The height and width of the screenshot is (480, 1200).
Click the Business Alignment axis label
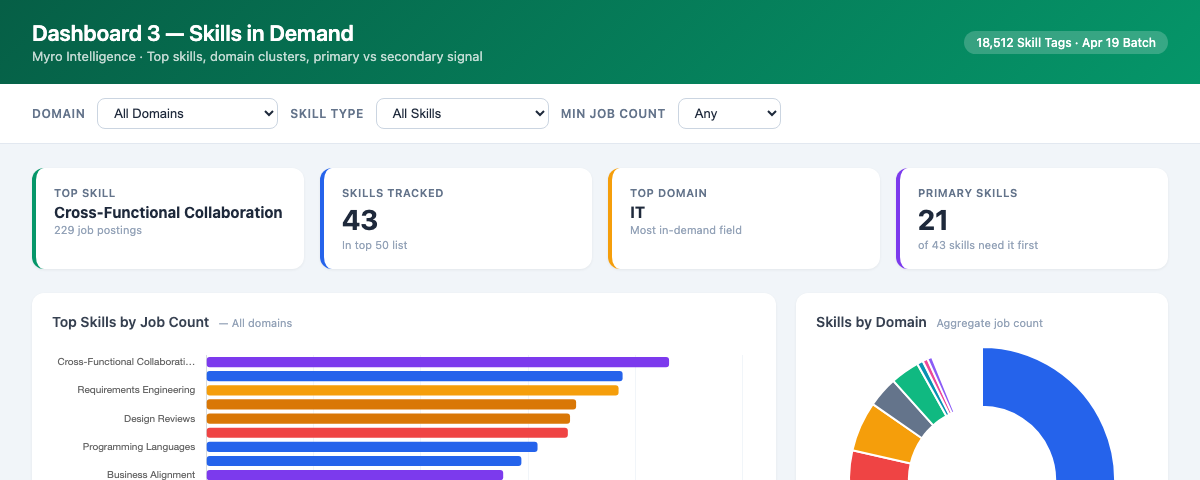point(151,475)
